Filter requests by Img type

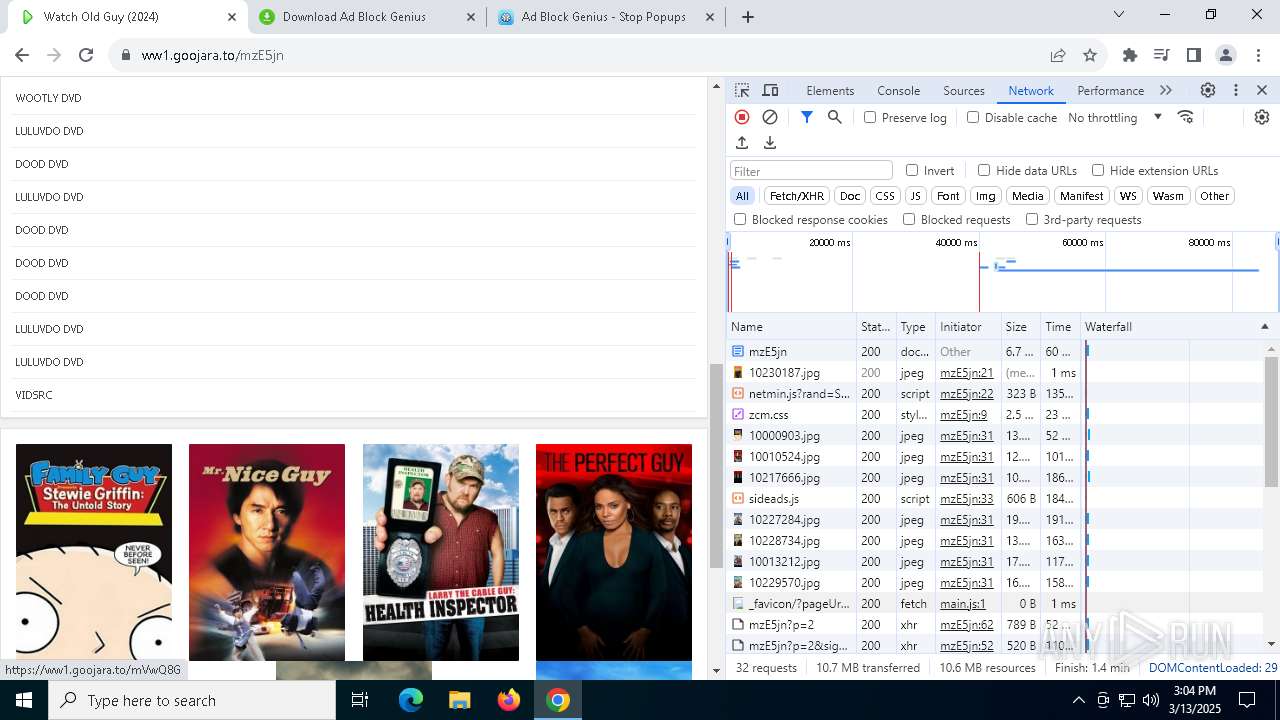point(986,196)
